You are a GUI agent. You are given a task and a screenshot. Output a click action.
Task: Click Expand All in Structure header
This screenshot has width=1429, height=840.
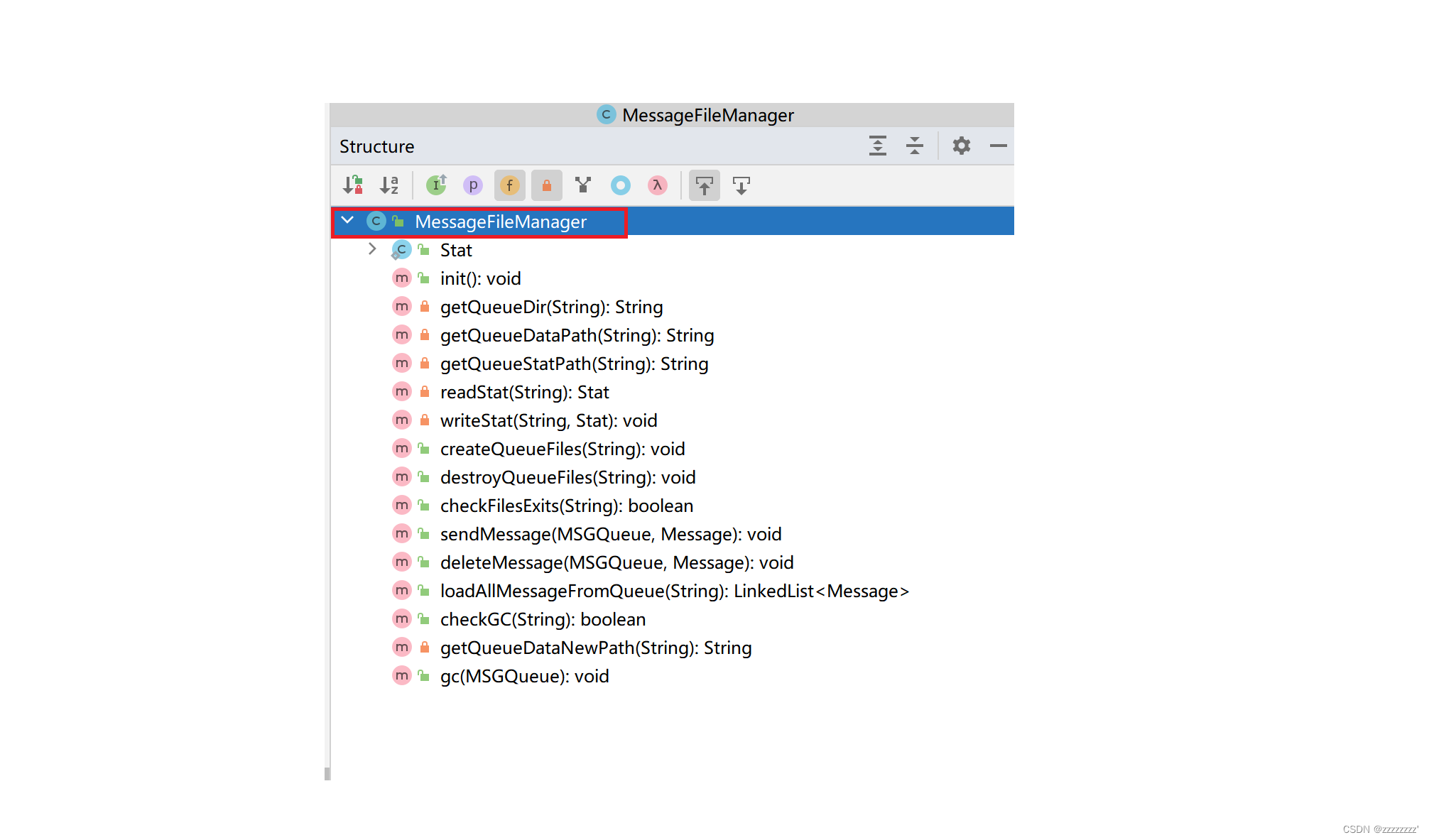coord(878,146)
